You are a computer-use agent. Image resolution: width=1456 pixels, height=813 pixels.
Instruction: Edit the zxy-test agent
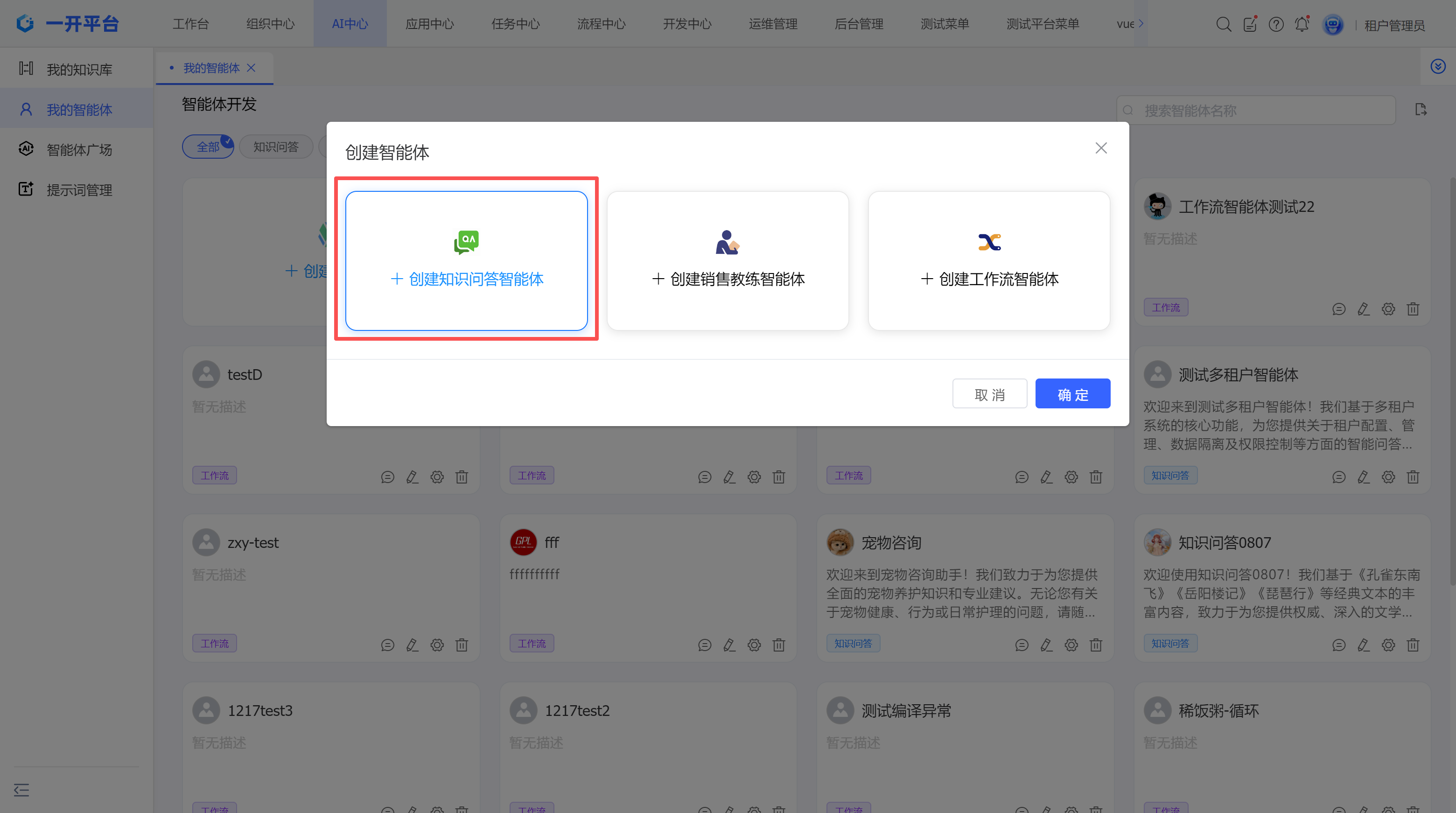point(412,645)
